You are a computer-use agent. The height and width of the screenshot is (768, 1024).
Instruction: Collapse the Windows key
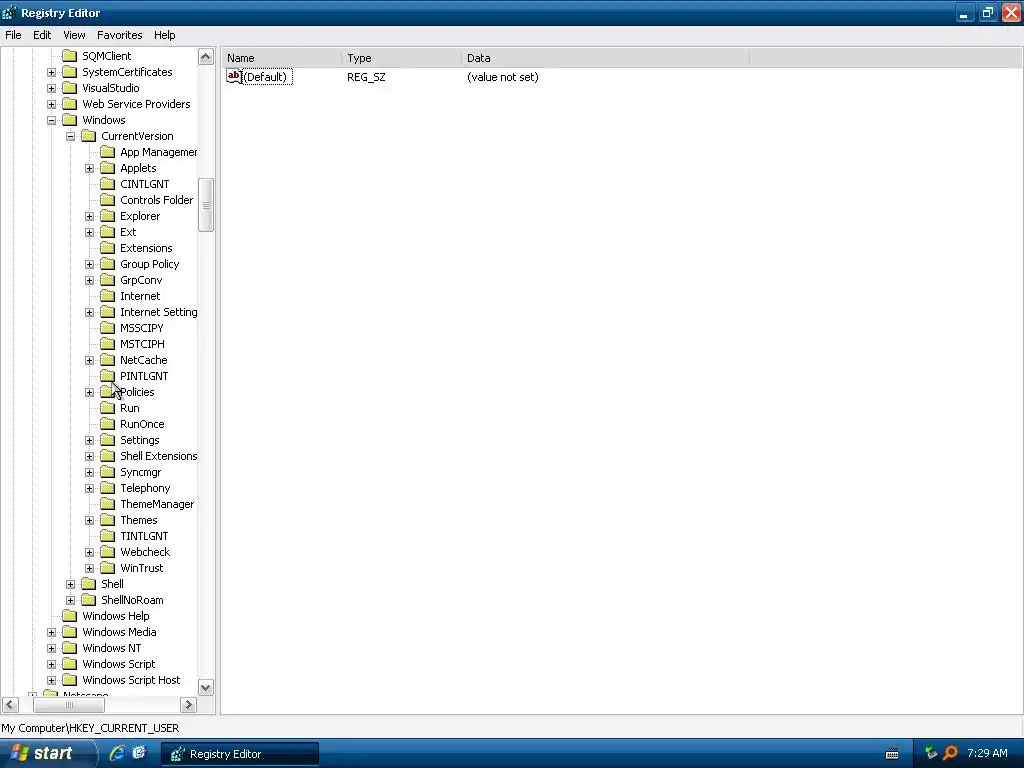[52, 120]
